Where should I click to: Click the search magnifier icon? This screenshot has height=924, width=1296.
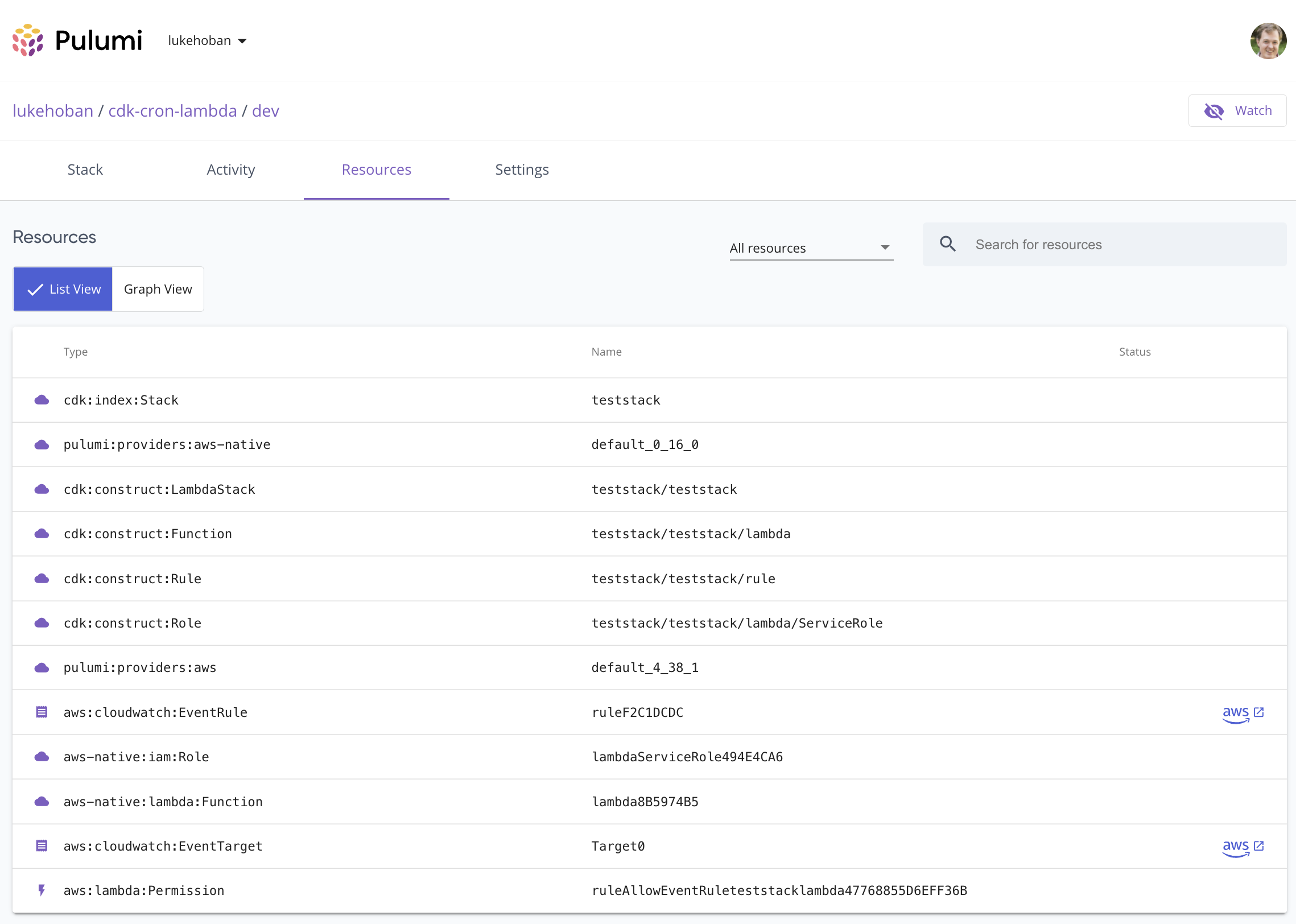pyautogui.click(x=947, y=244)
